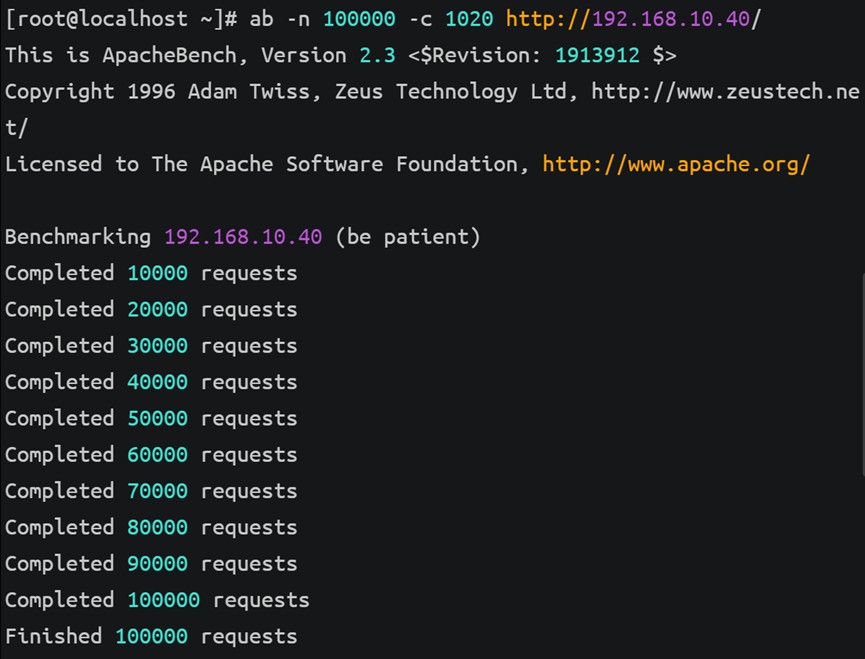Viewport: 865px width, 659px height.
Task: Click the [root@localhost ~]# prompt
Action: tap(121, 19)
